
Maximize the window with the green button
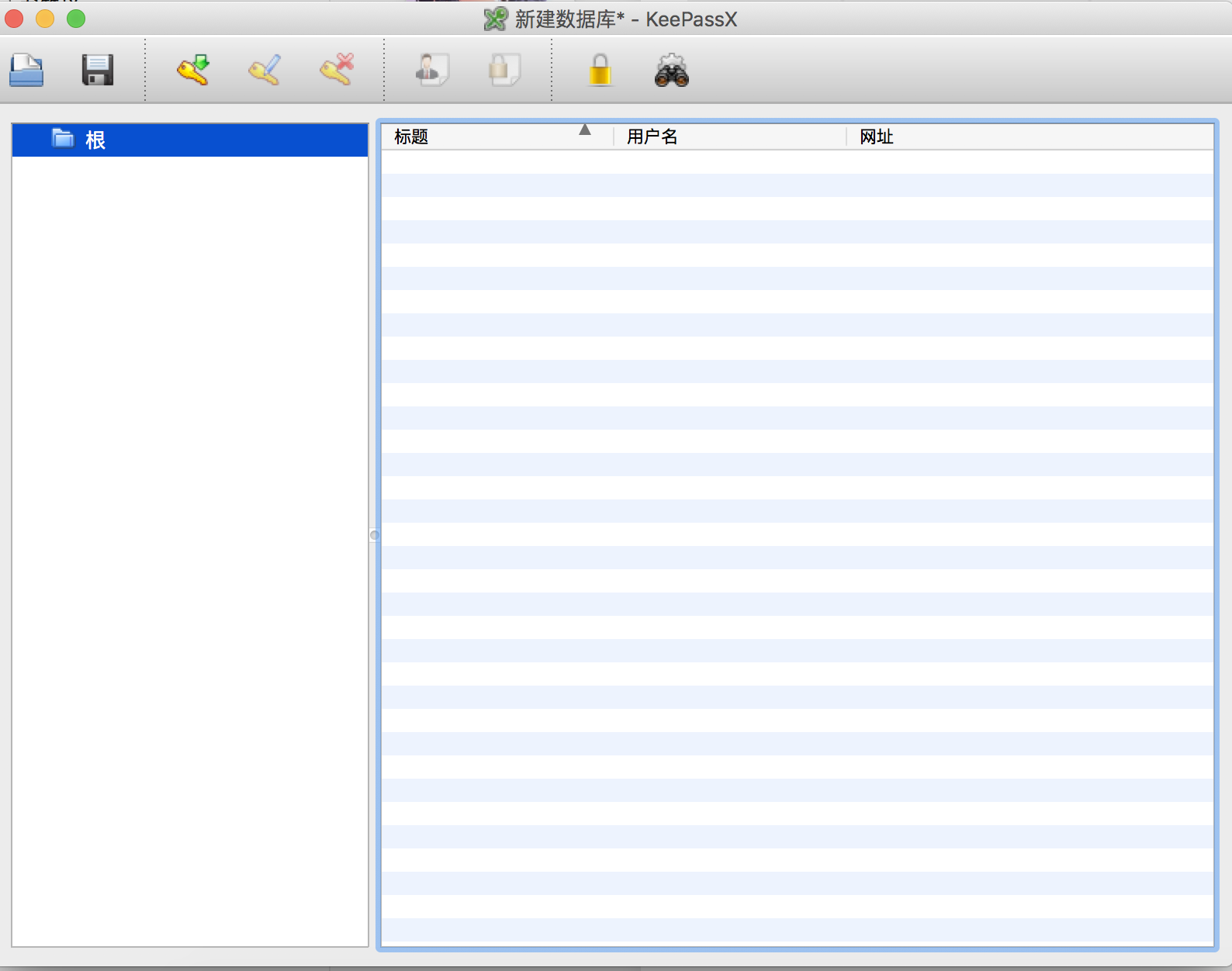click(76, 19)
